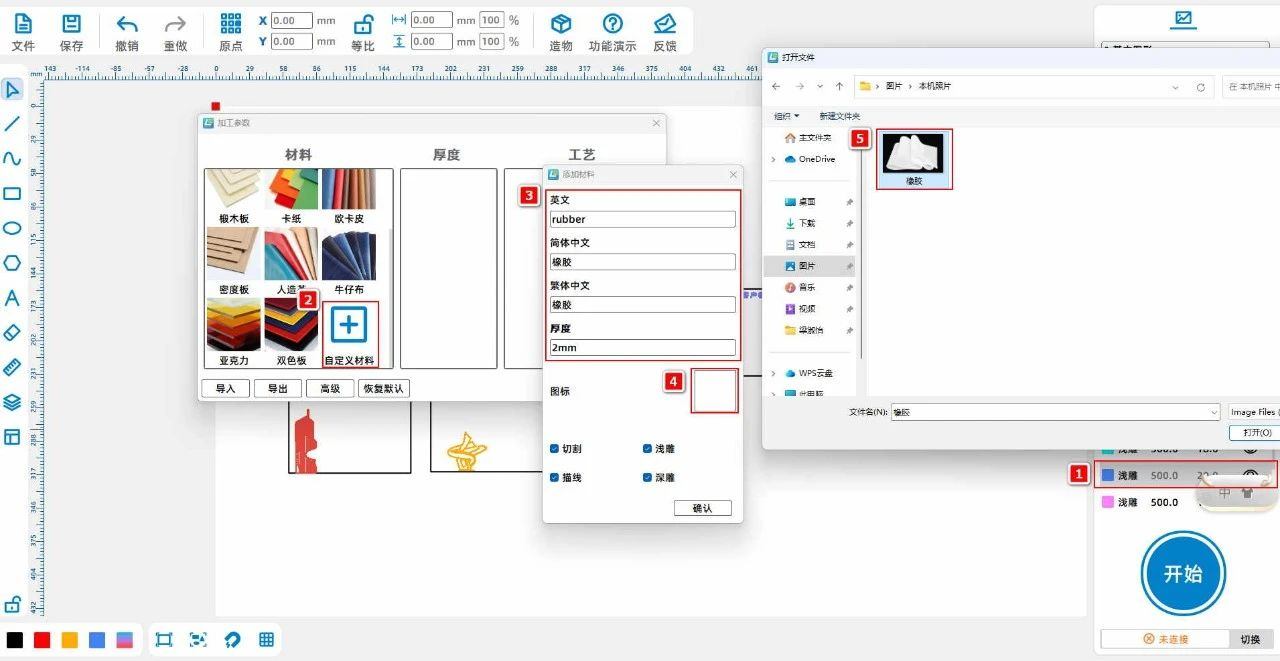
Task: Click the Save (保存) icon
Action: (71, 24)
